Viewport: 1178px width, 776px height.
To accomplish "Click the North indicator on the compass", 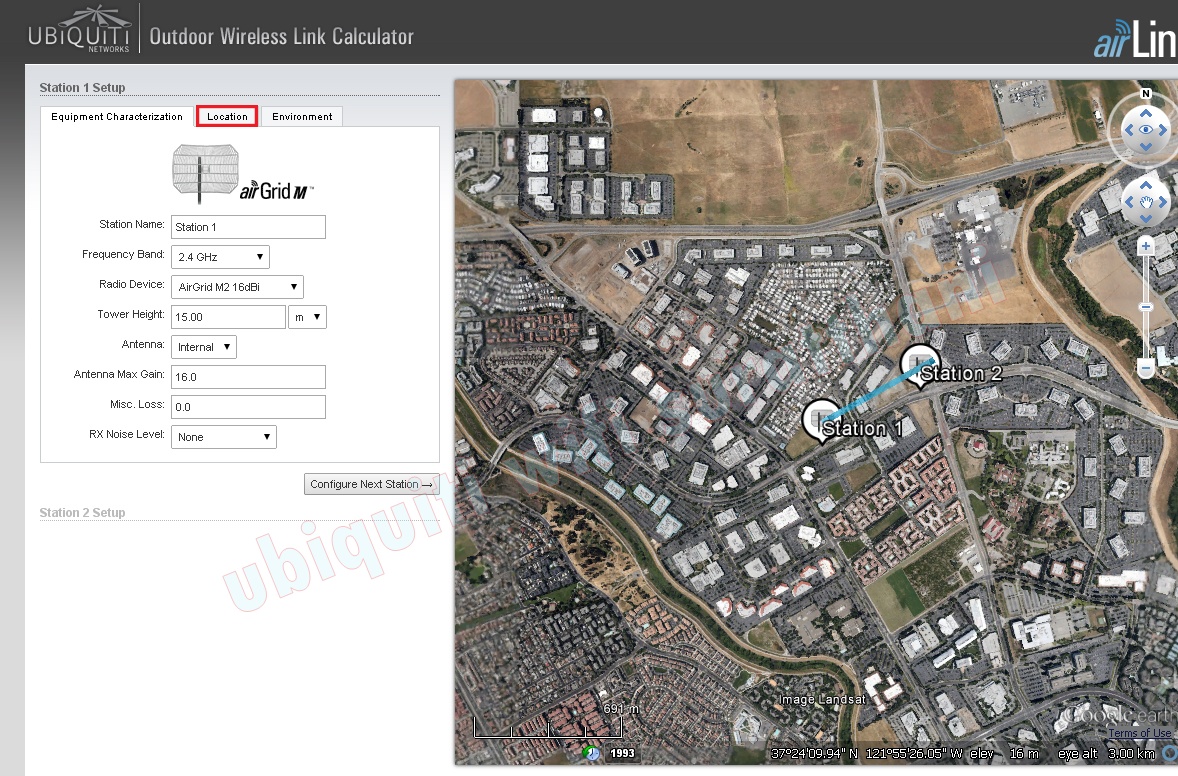I will point(1146,94).
